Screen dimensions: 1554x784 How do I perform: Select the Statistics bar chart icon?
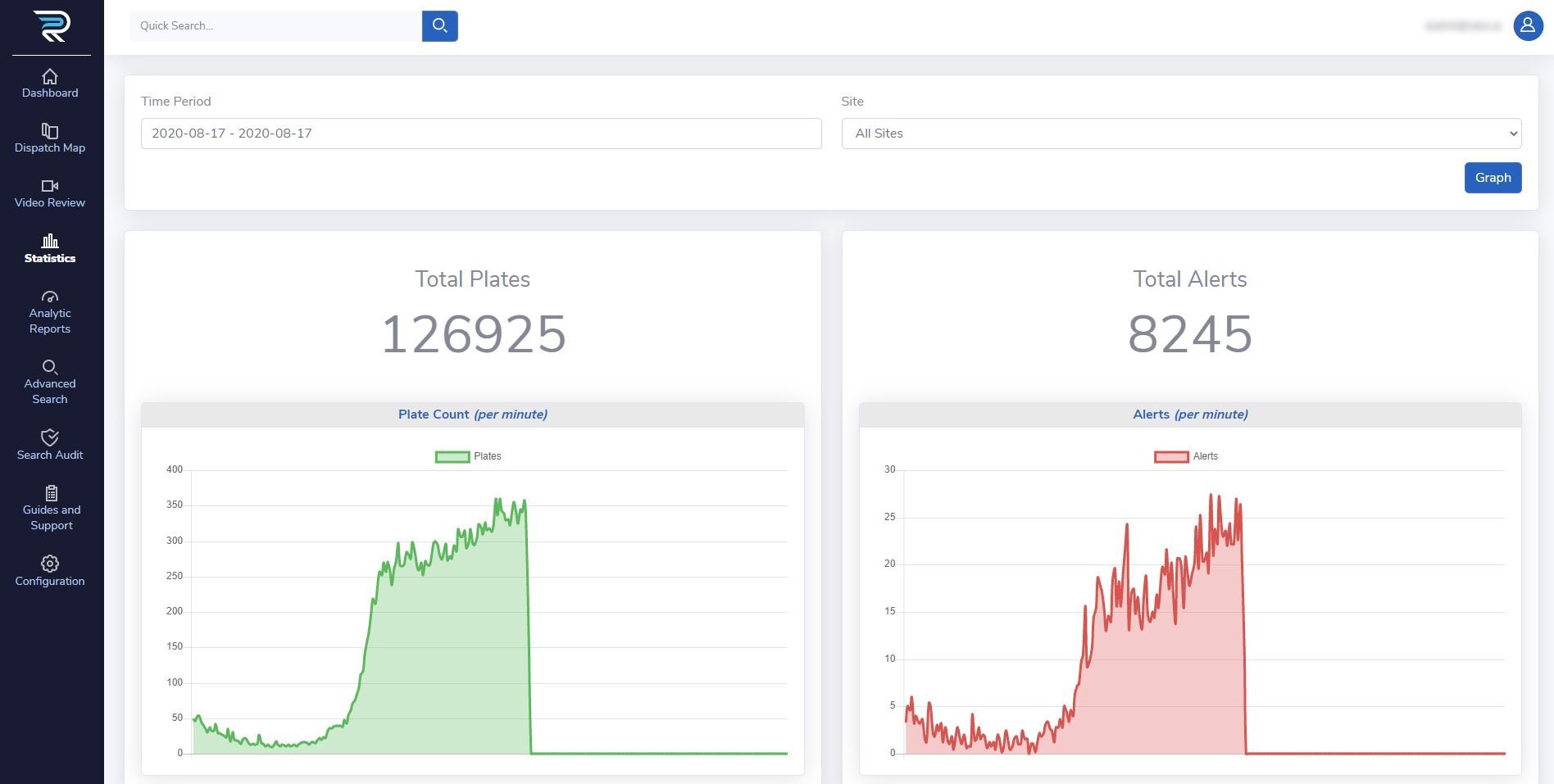pos(50,241)
